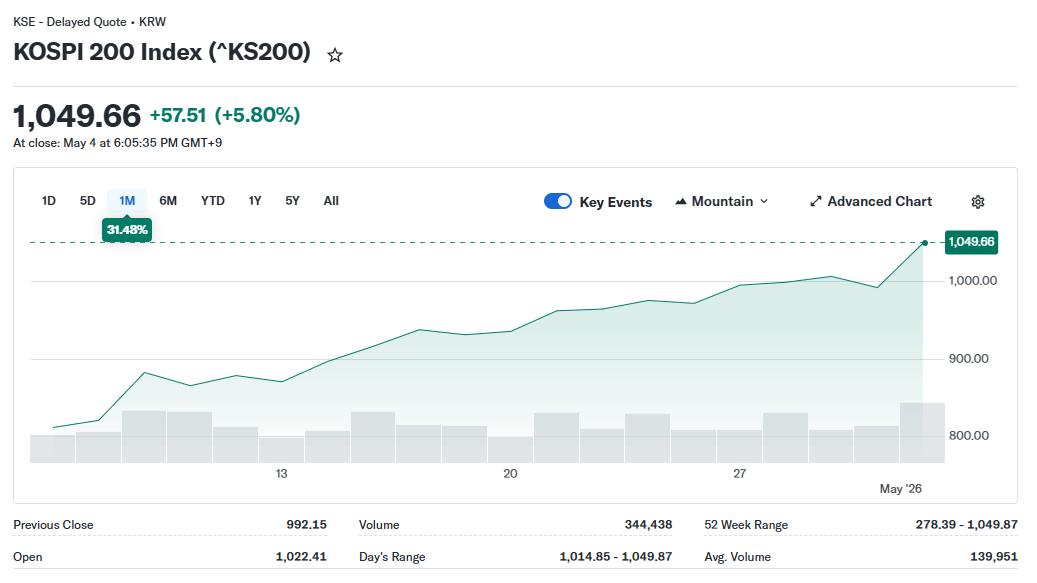1037x583 pixels.
Task: Click the 1,049.66 price label on chart axis
Action: tap(971, 242)
